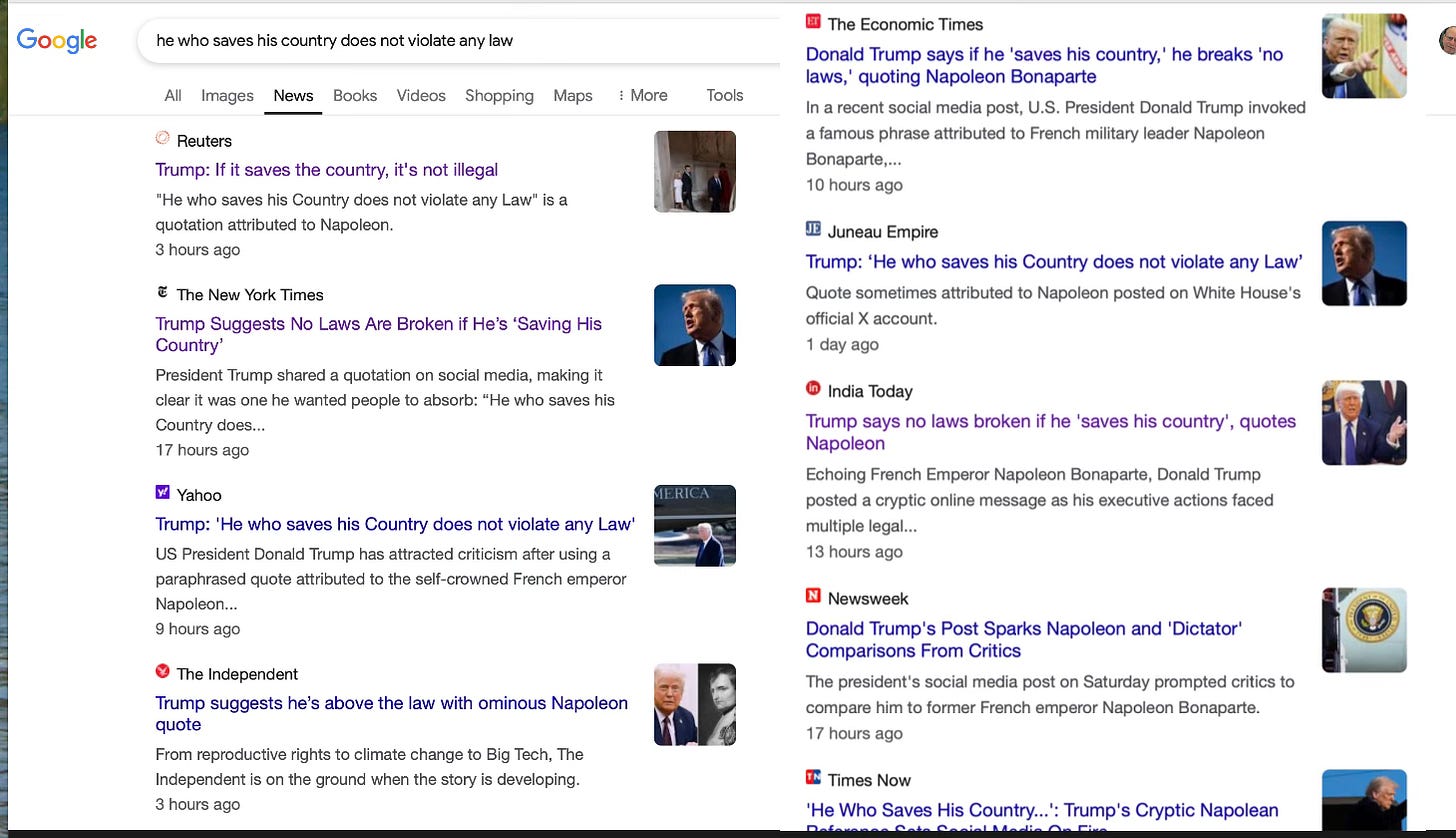
Task: Click 'The New York Times' source name
Action: 250,295
